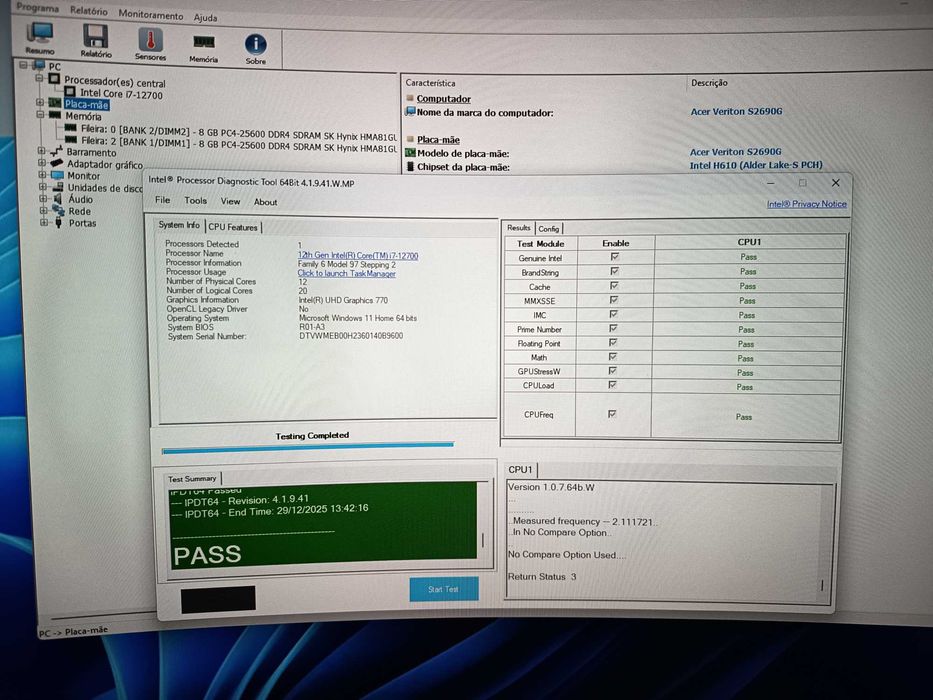
Task: Click the icon beside Chipset da placa-mãe
Action: coord(410,166)
